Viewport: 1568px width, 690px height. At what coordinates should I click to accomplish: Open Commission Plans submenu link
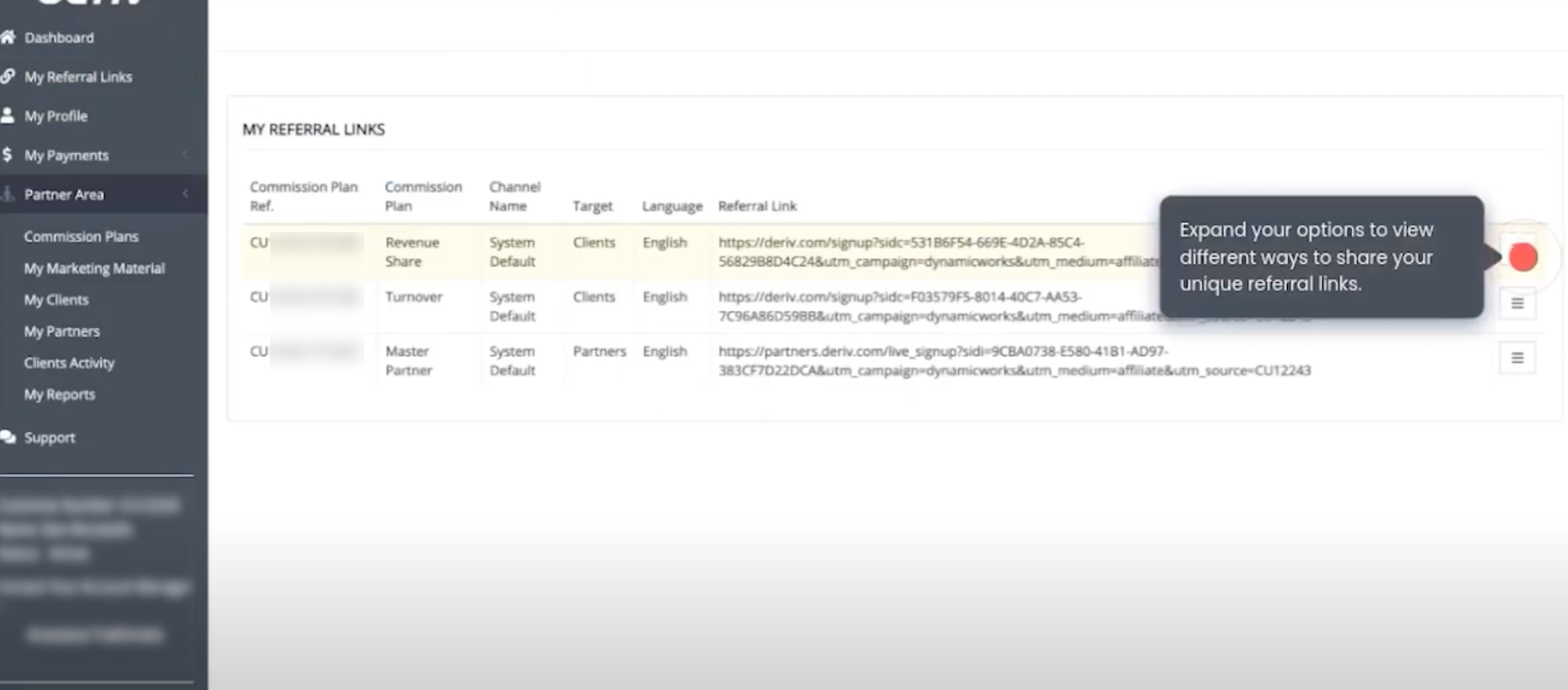(81, 236)
